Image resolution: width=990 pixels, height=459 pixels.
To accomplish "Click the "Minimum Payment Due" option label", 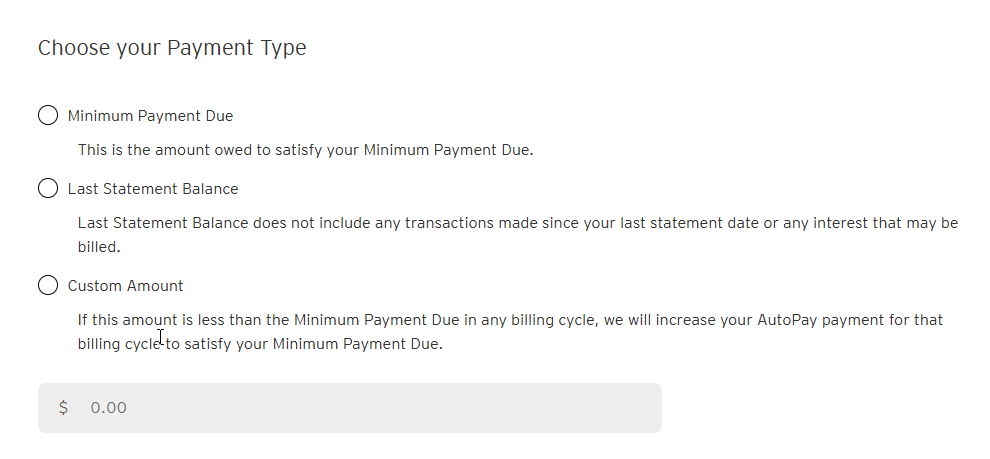I will [150, 116].
